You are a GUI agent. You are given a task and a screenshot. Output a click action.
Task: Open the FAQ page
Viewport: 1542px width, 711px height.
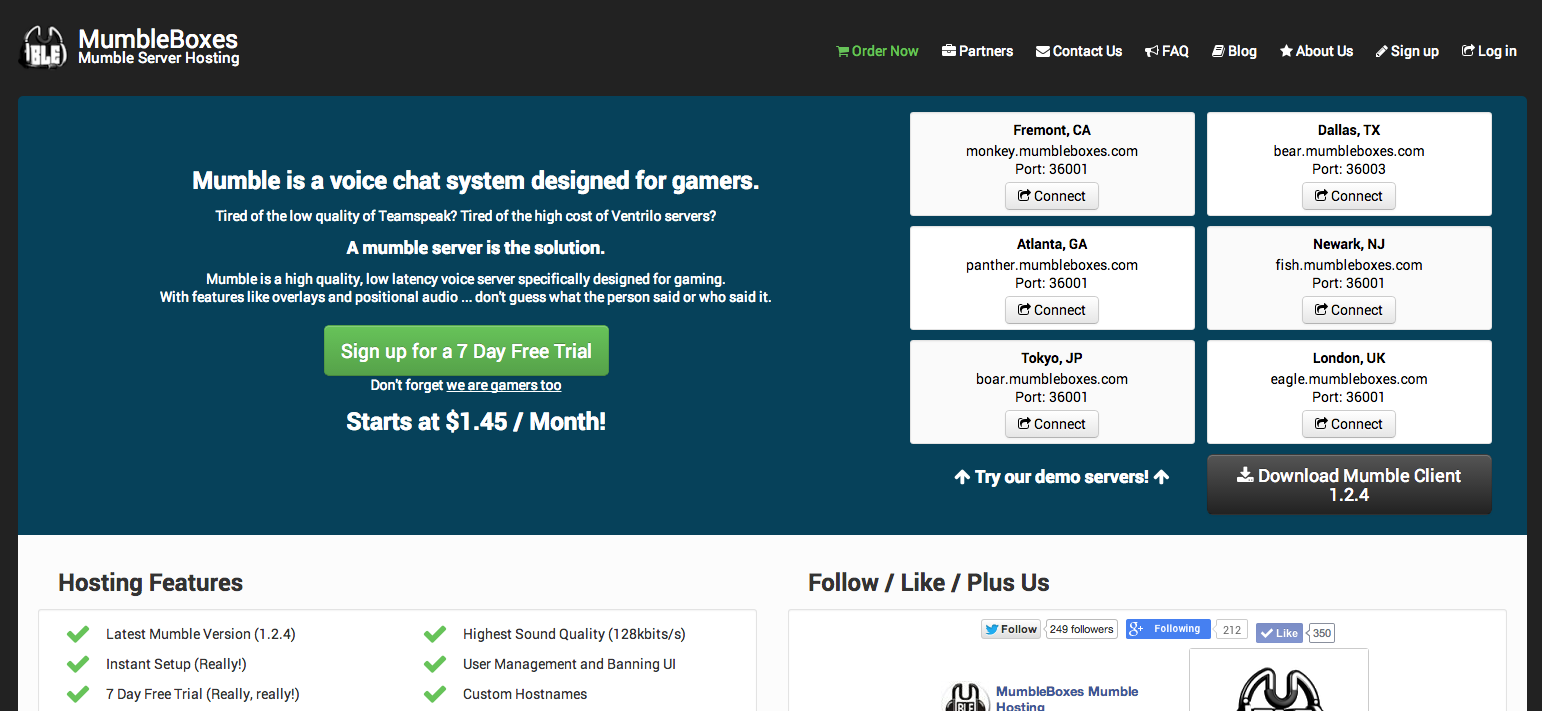tap(1166, 51)
